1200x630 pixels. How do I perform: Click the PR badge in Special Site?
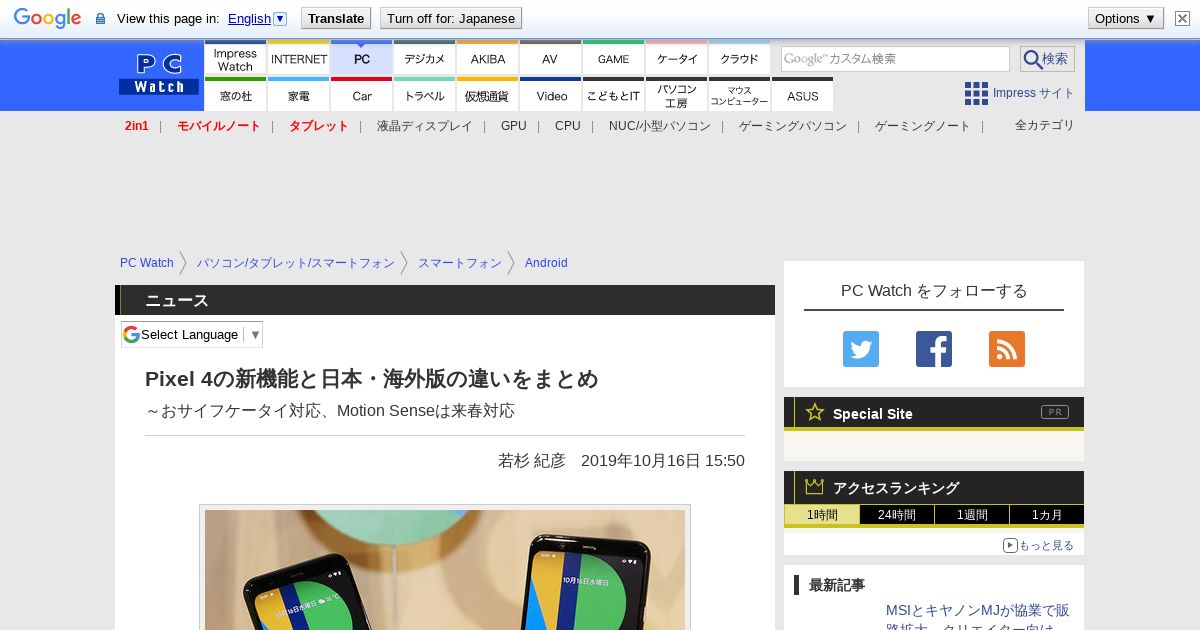(1054, 412)
